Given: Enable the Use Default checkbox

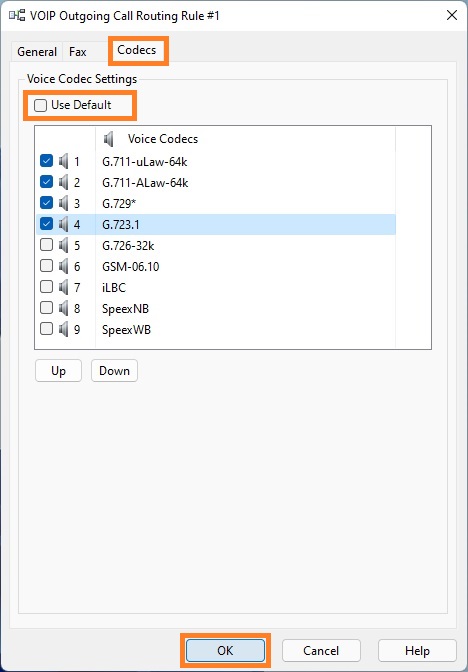Looking at the screenshot, I should tap(40, 105).
